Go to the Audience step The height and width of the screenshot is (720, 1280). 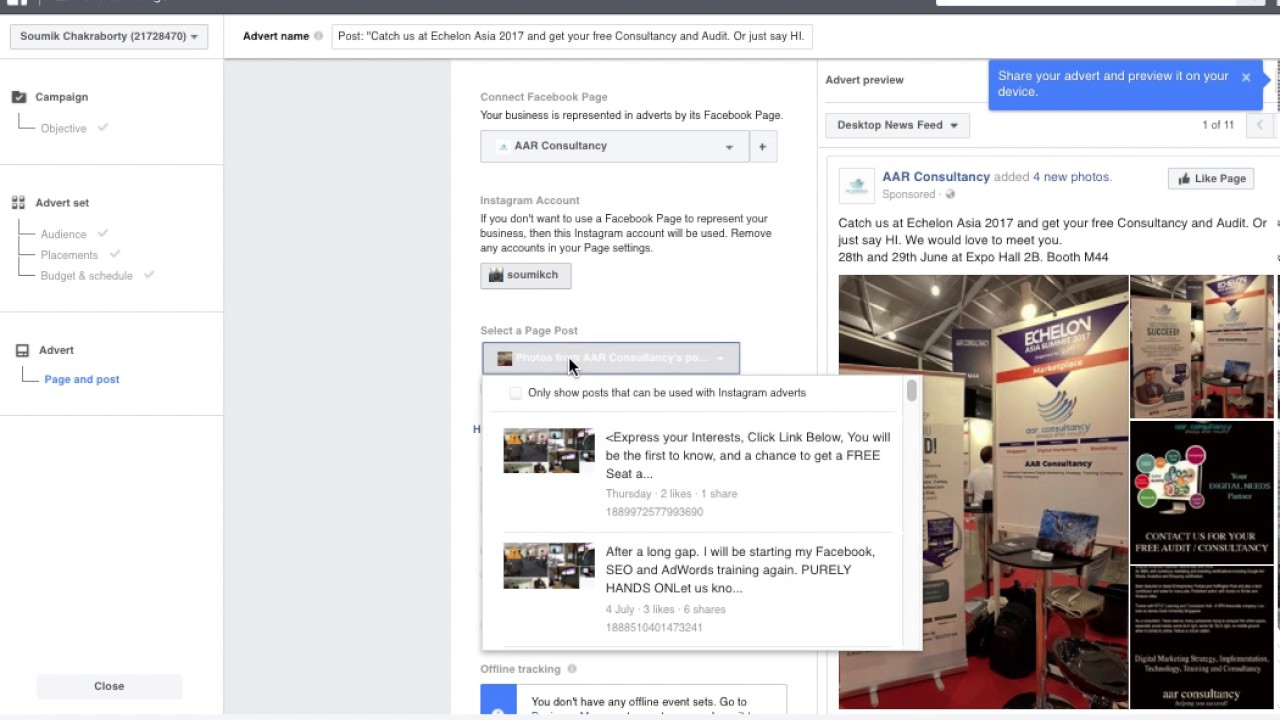64,234
